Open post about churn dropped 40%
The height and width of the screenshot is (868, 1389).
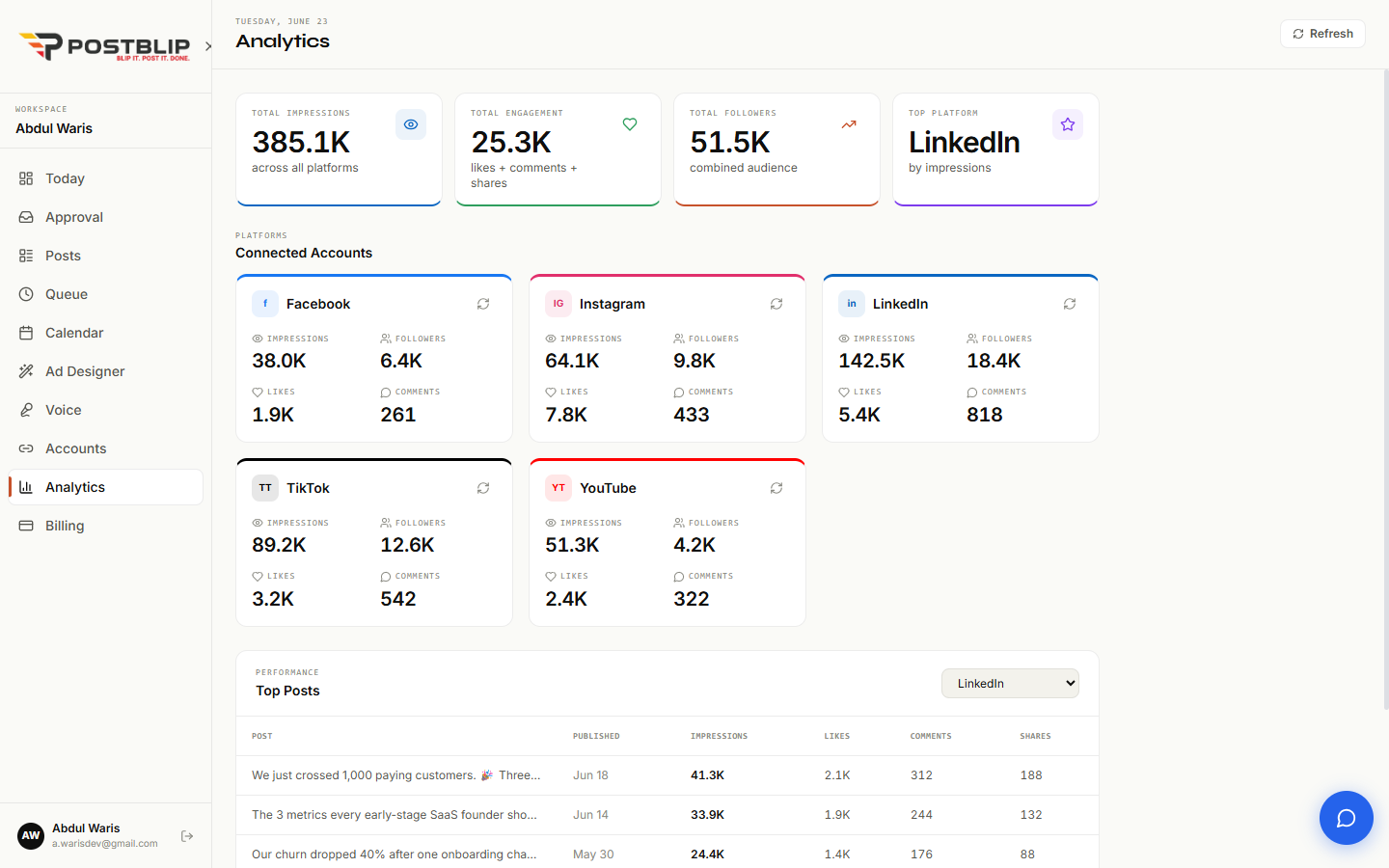395,854
